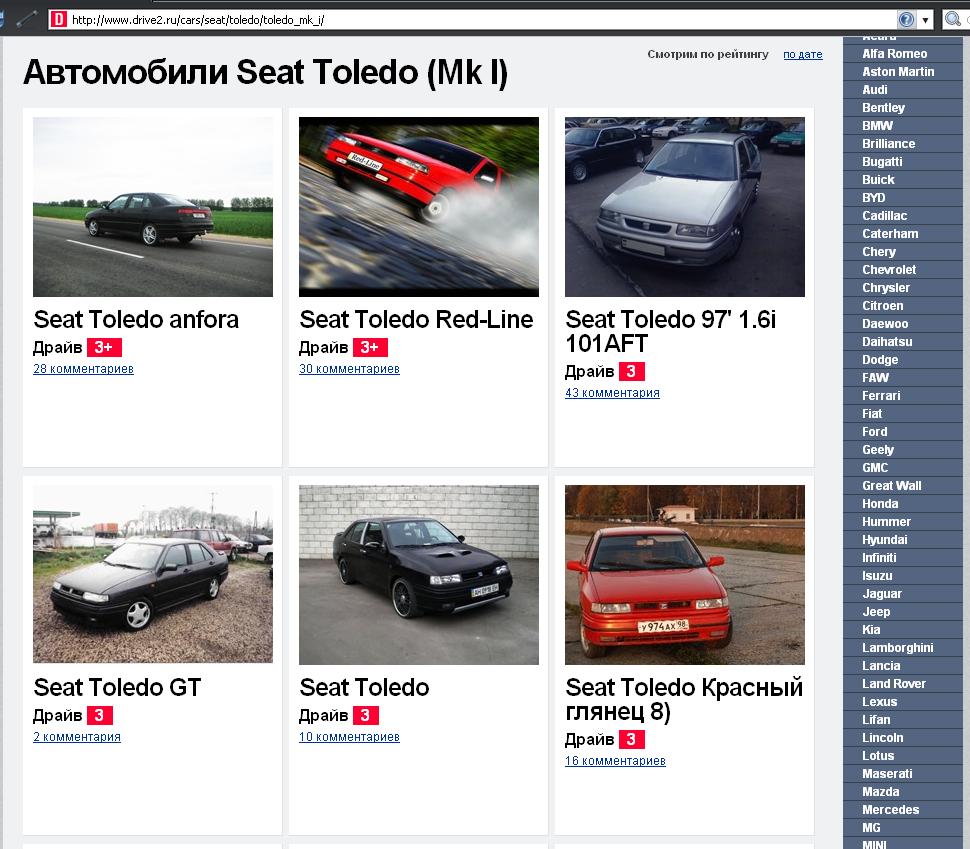Open the Seat Toledo anfora photo thumbnail
970x849 pixels.
click(x=153, y=207)
